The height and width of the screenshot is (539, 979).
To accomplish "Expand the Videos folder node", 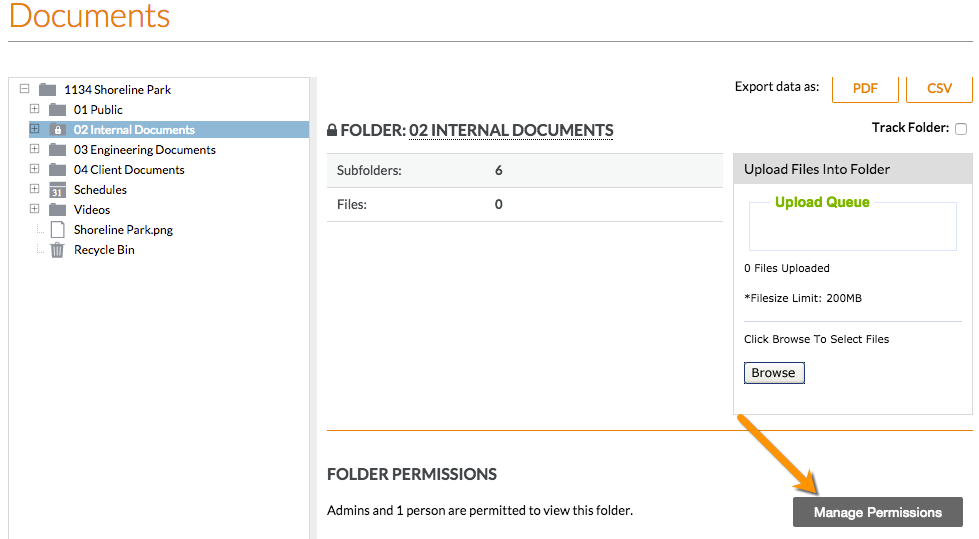I will pos(34,209).
